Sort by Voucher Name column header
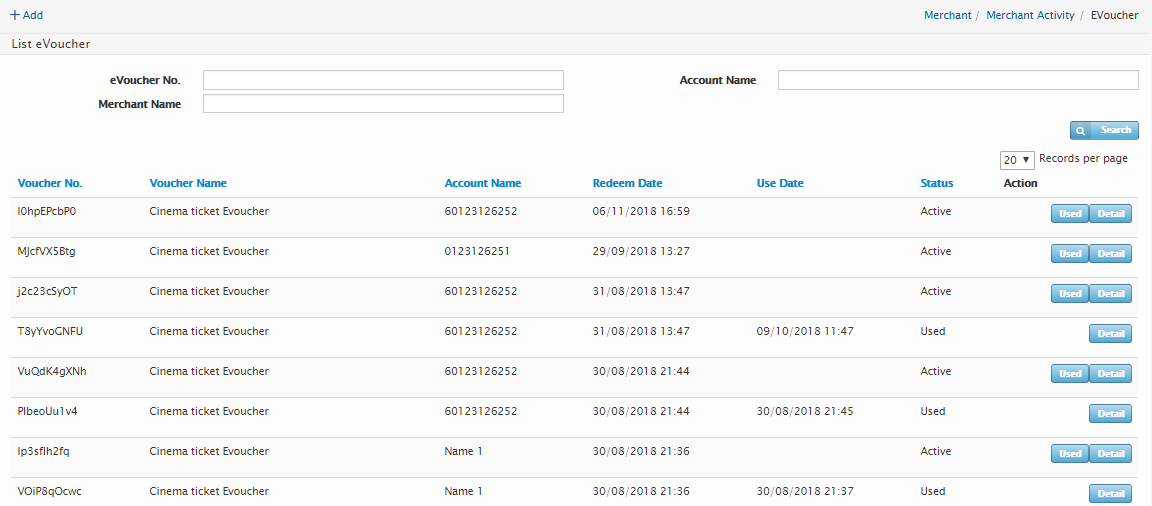Viewport: 1152px width, 506px height. (x=188, y=183)
